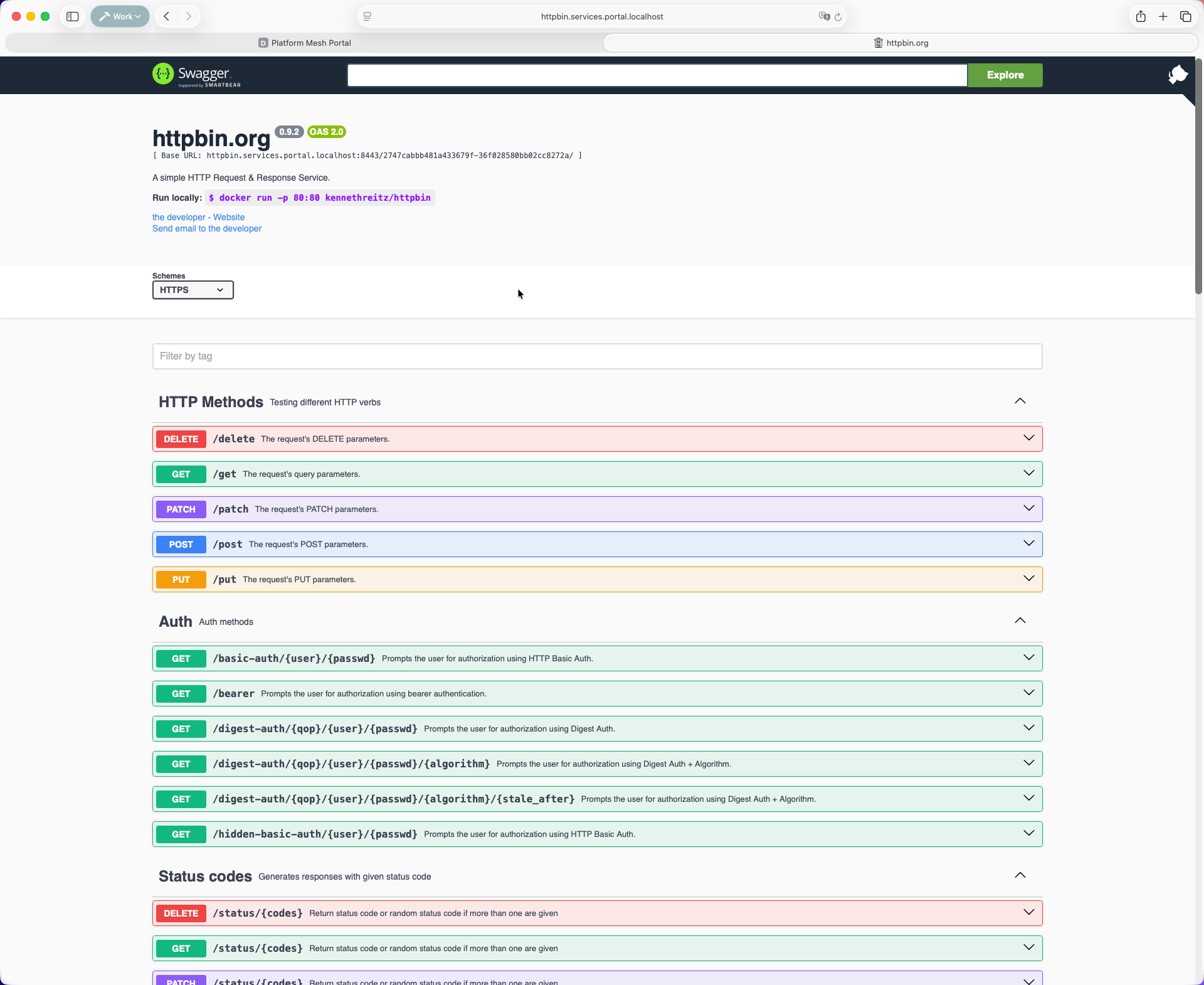Screen dimensions: 1204x985
Task: Click the Auth section heading
Action: 176,622
